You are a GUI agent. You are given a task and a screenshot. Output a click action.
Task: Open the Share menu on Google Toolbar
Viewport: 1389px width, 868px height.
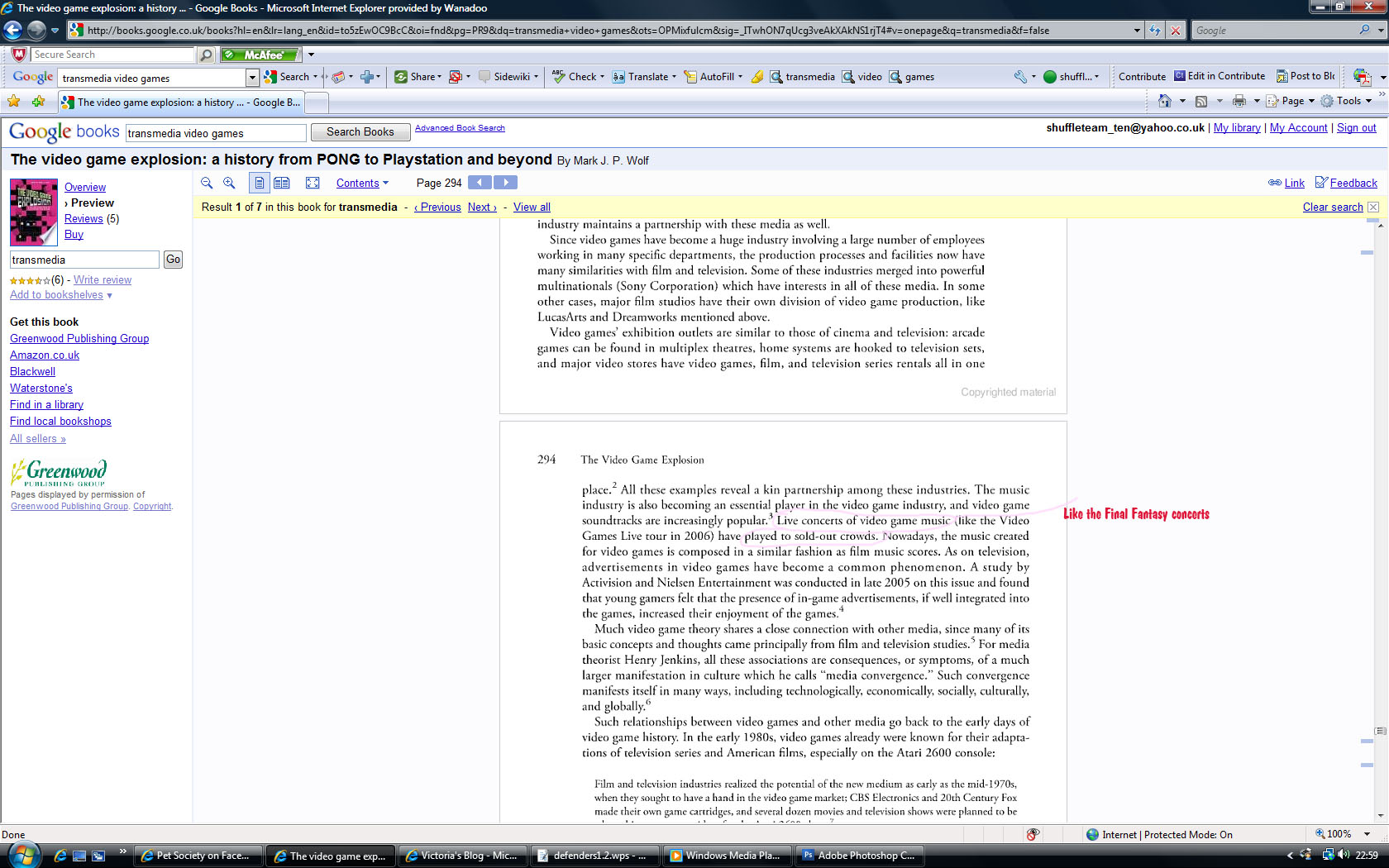(x=418, y=77)
